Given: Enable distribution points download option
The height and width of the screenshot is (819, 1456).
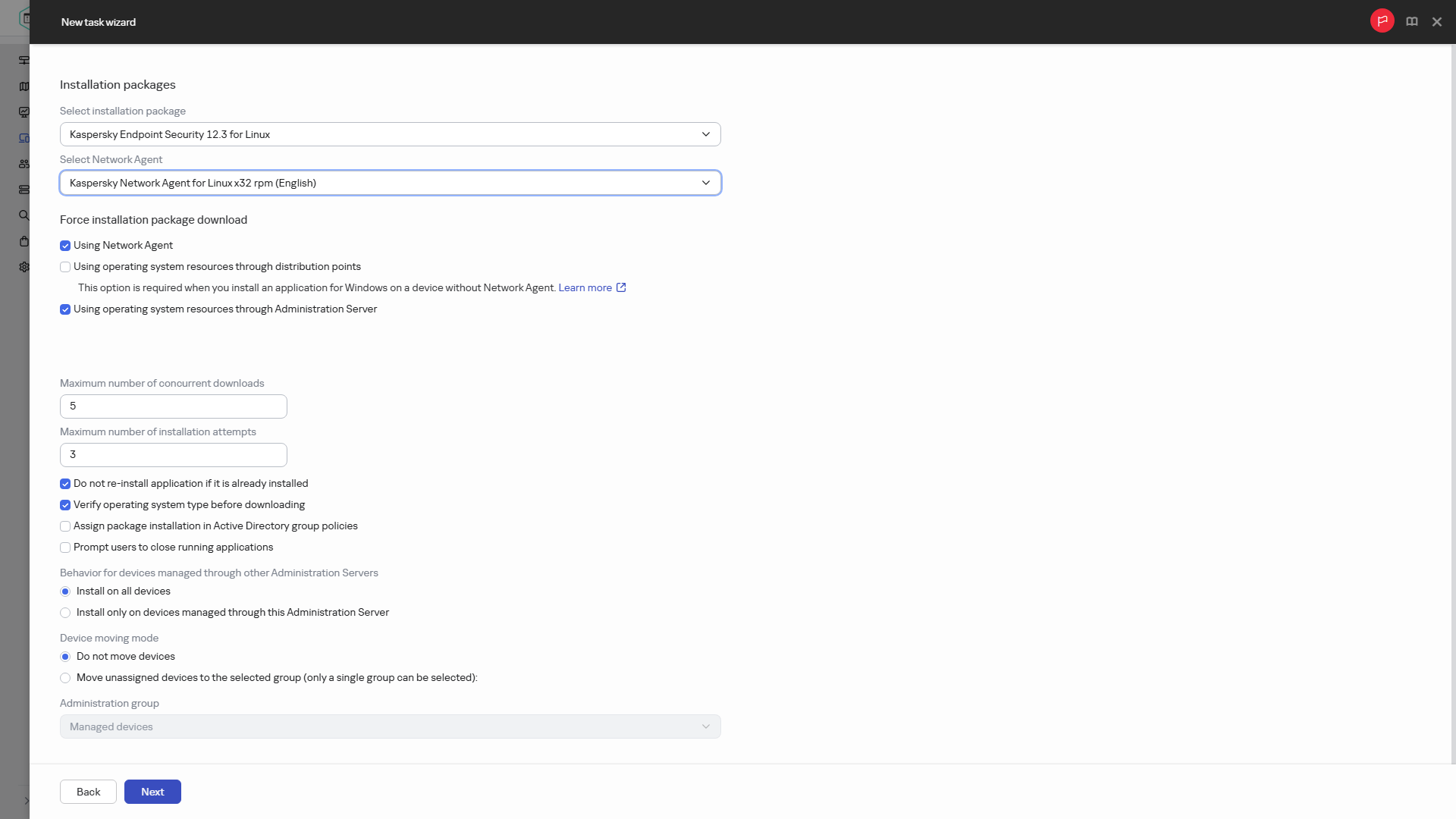Looking at the screenshot, I should click(x=65, y=267).
